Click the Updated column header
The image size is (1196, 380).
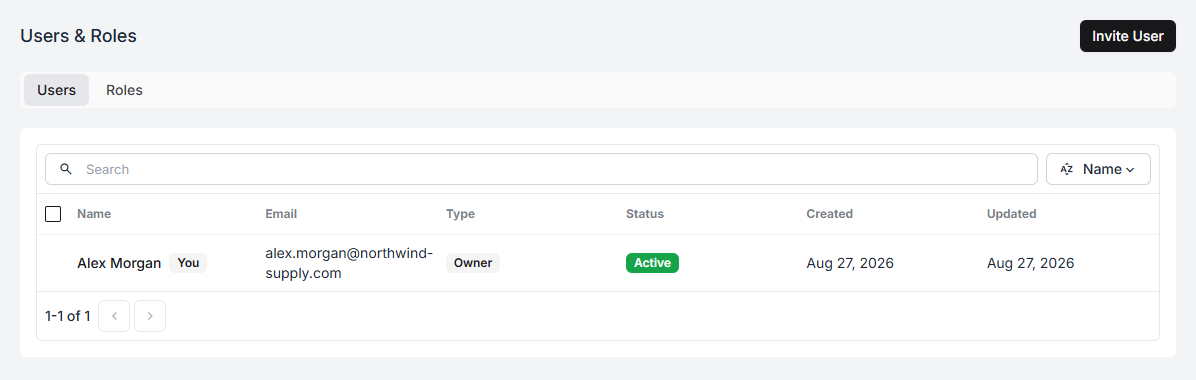tap(1011, 214)
